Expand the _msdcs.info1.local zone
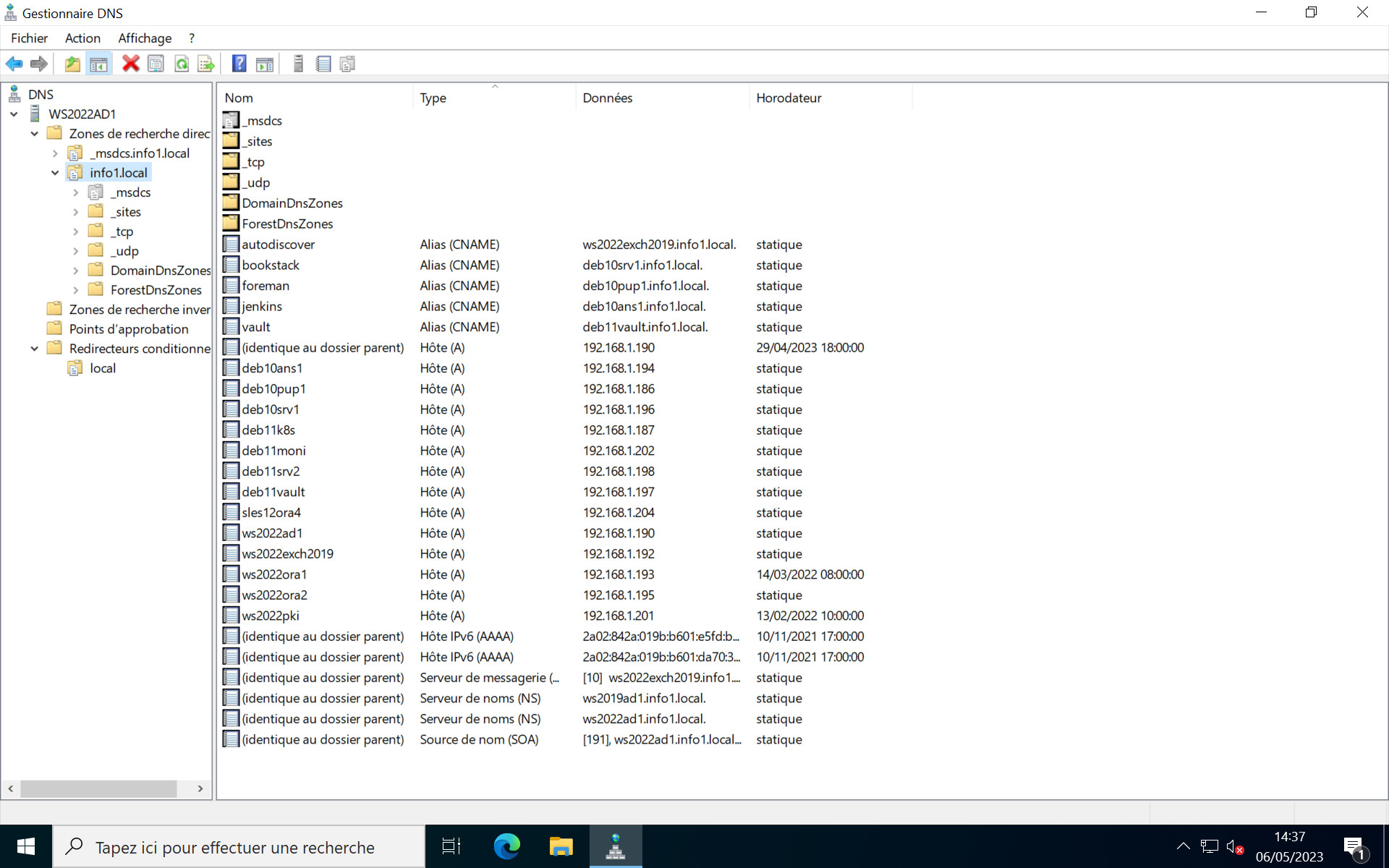 click(55, 153)
